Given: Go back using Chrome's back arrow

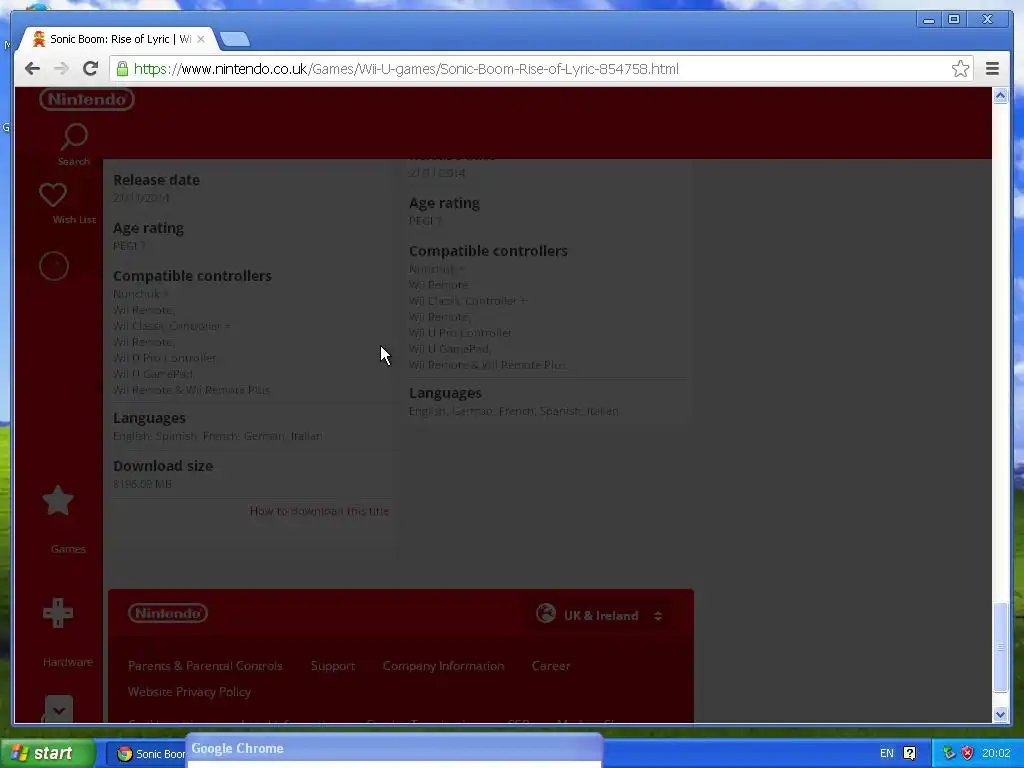Looking at the screenshot, I should [x=32, y=69].
